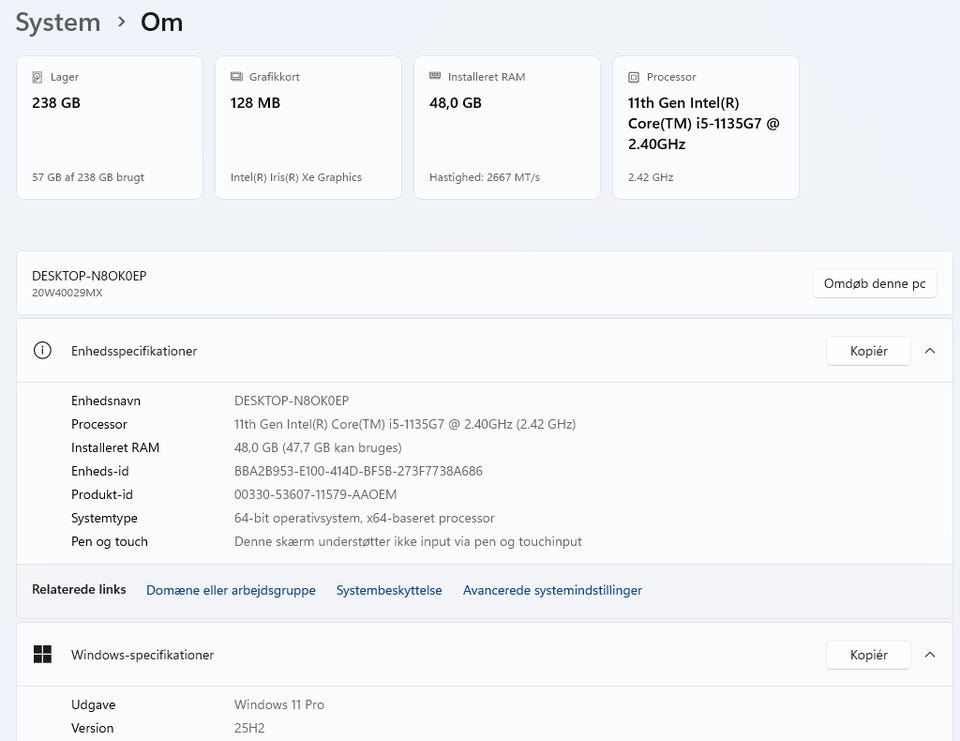This screenshot has height=741, width=960.
Task: Click Intel(R) Iris(R) Xe Graphics text
Action: 296,177
